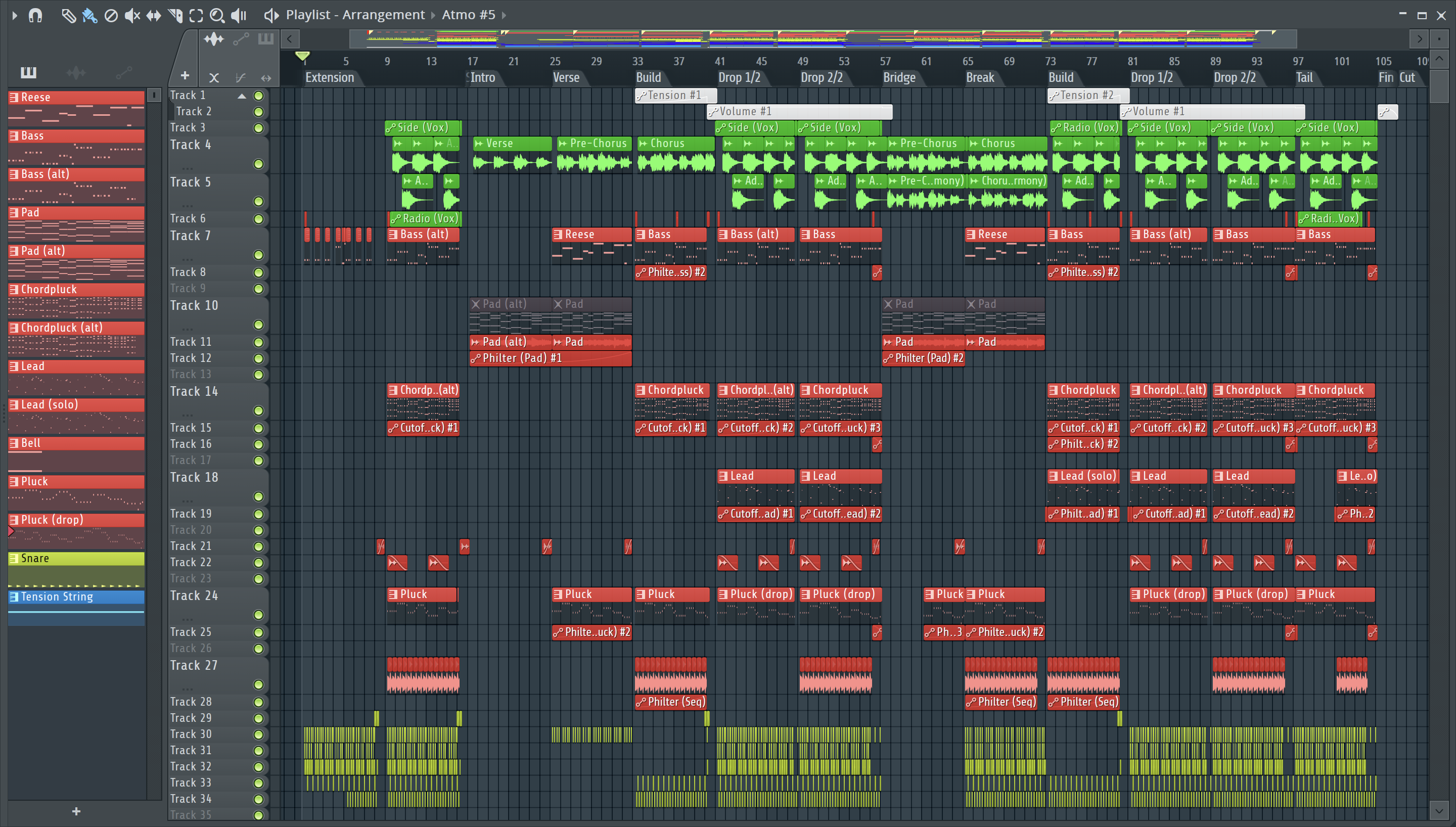Mute Track 30 using its green switch

point(258,734)
